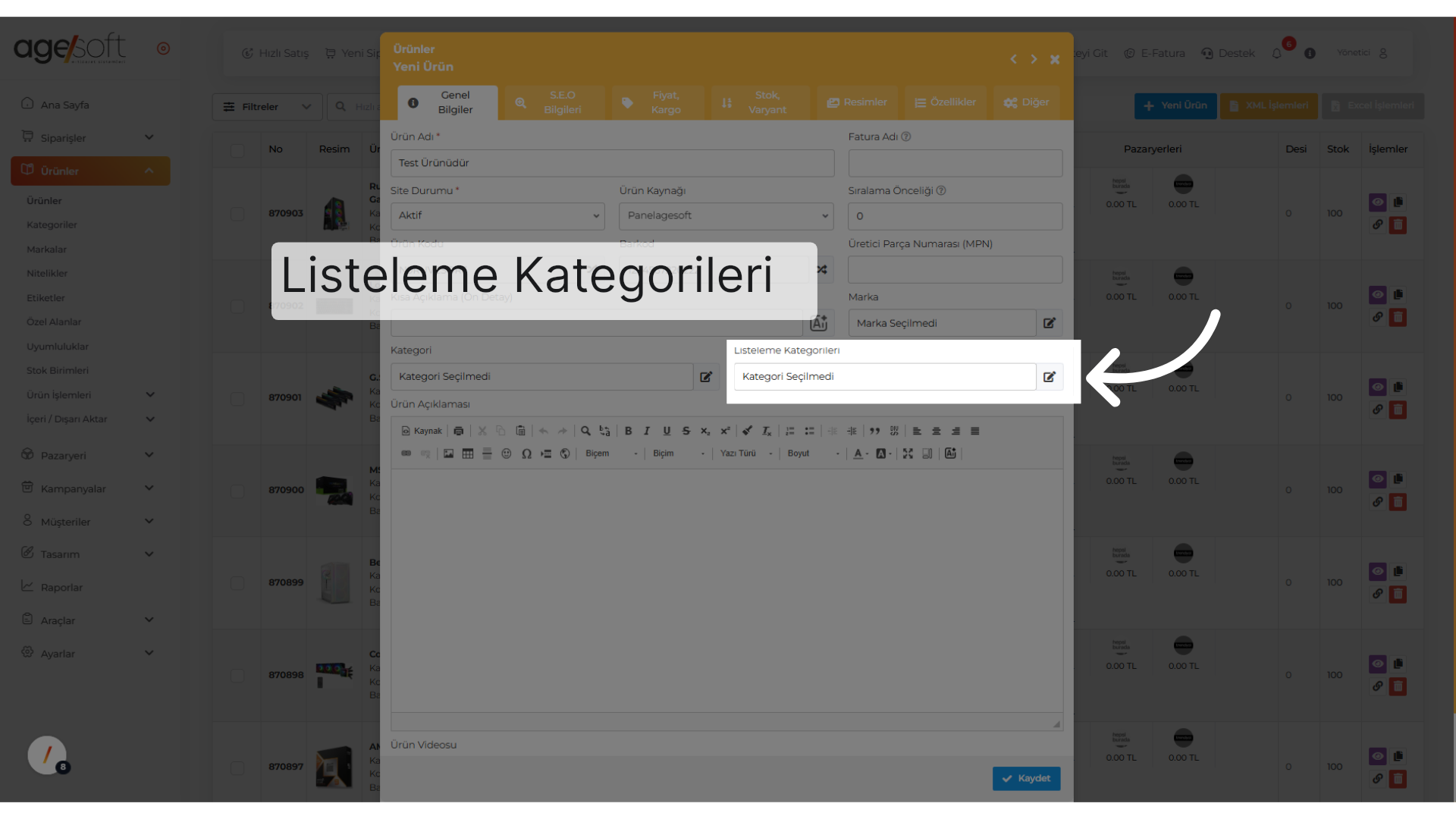Switch to Özellikler tab

pyautogui.click(x=946, y=102)
